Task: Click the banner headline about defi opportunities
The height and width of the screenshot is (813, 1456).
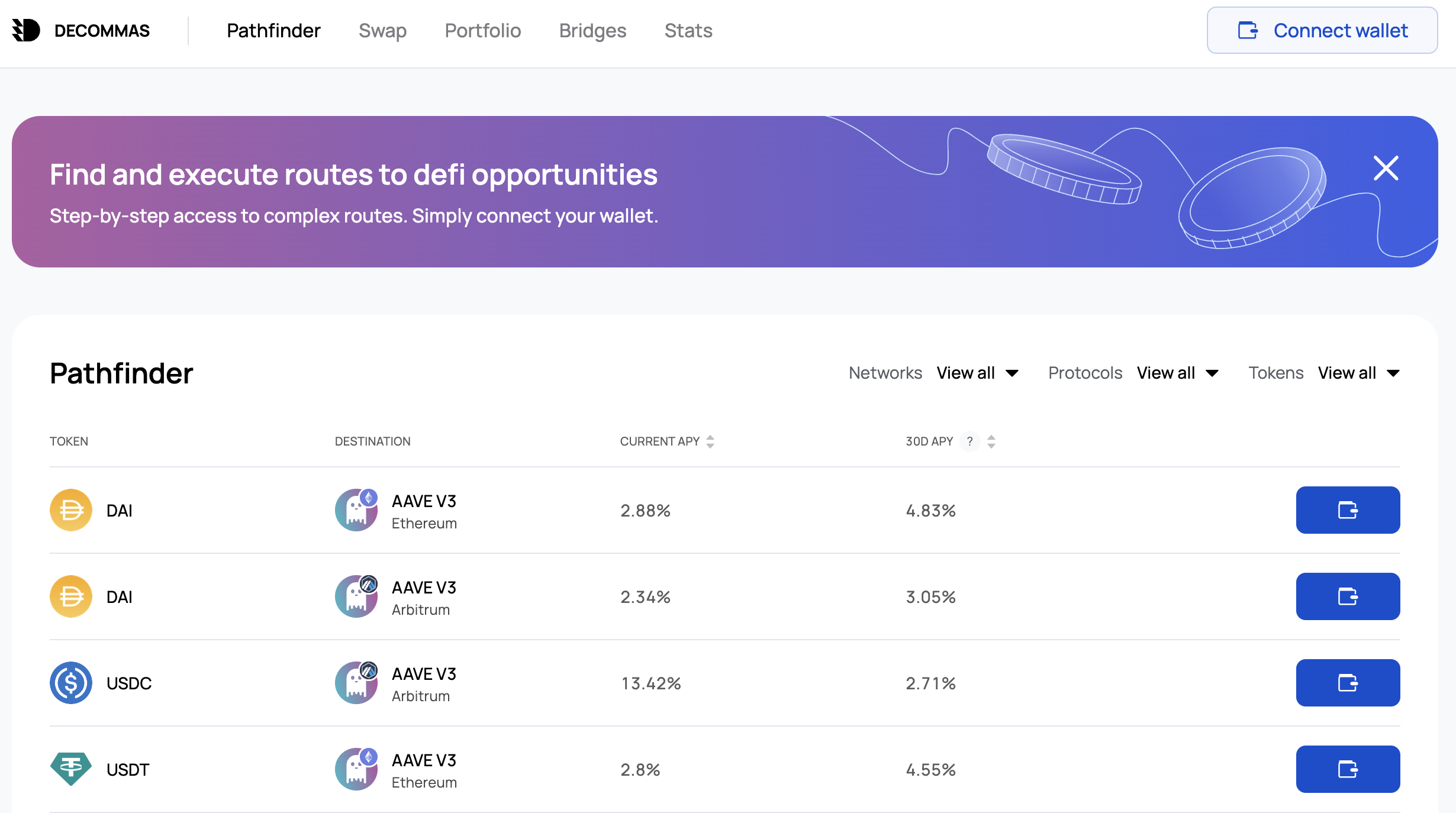Action: click(x=353, y=175)
